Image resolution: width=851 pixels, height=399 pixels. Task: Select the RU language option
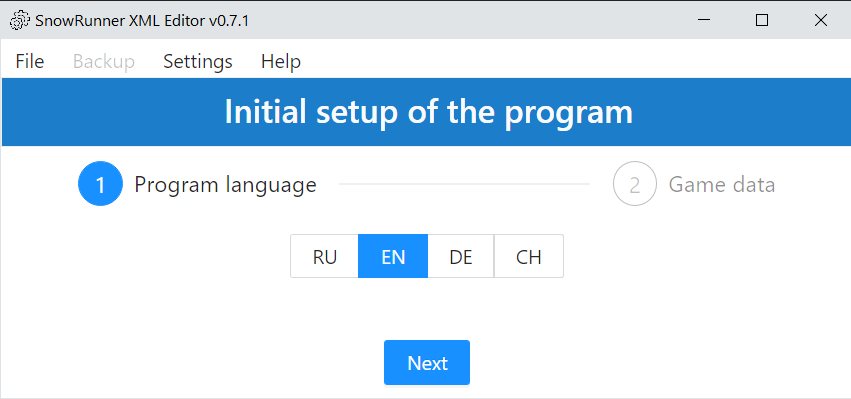325,256
